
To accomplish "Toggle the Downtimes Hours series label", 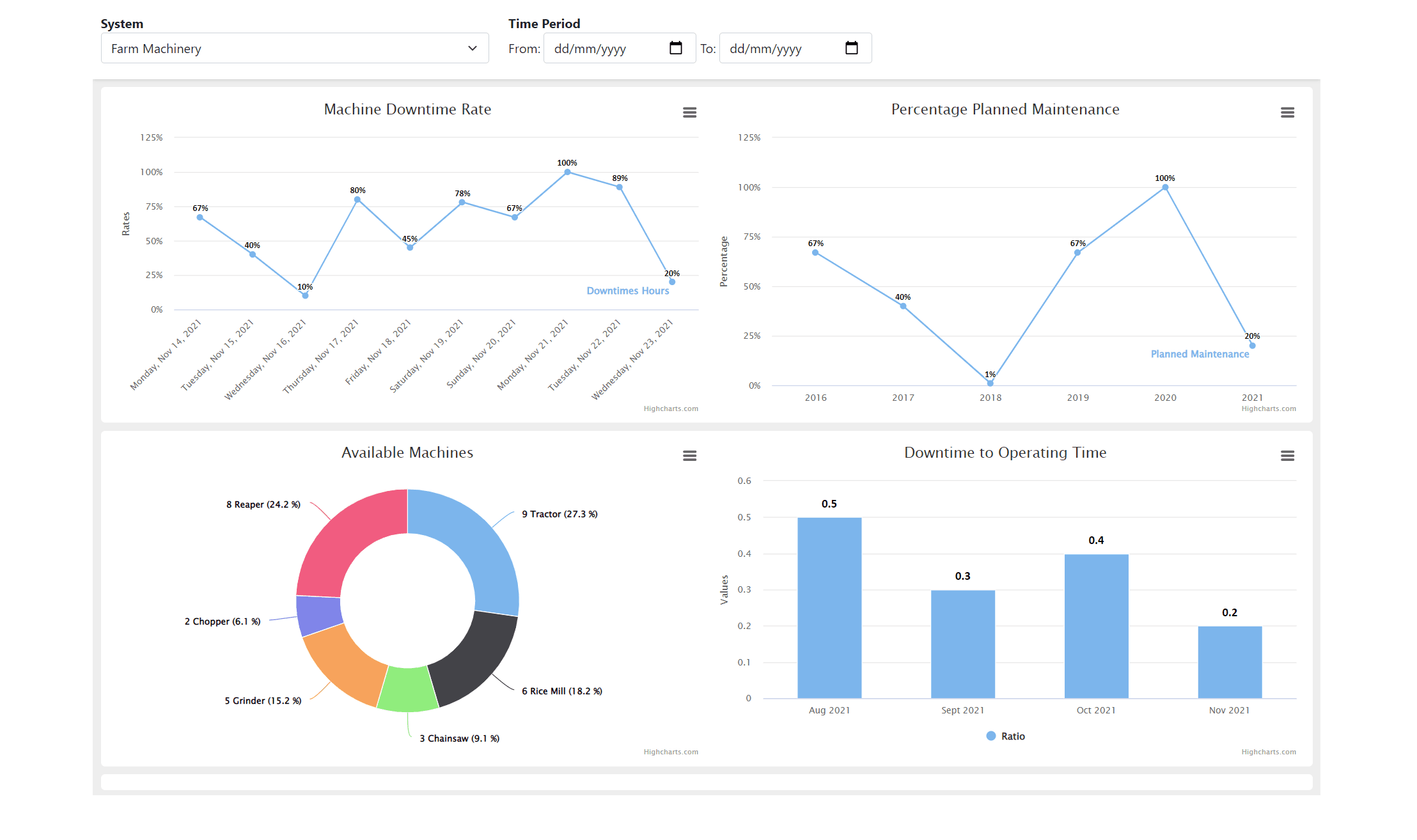I will pyautogui.click(x=627, y=291).
